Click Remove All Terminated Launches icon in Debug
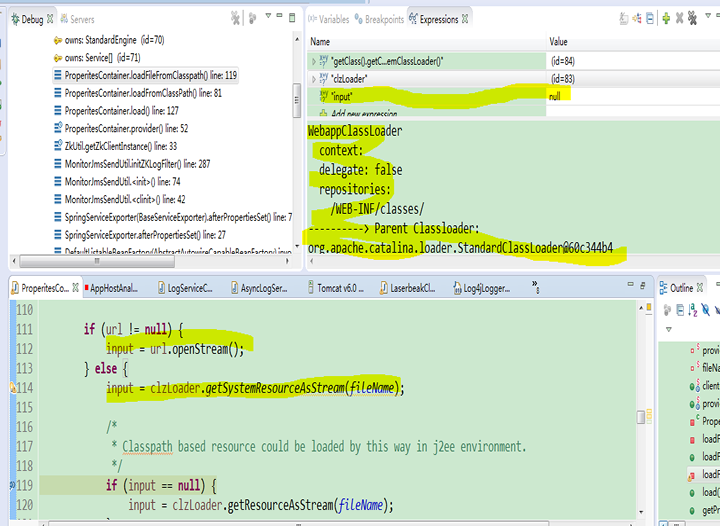The width and height of the screenshot is (720, 526). tap(235, 18)
